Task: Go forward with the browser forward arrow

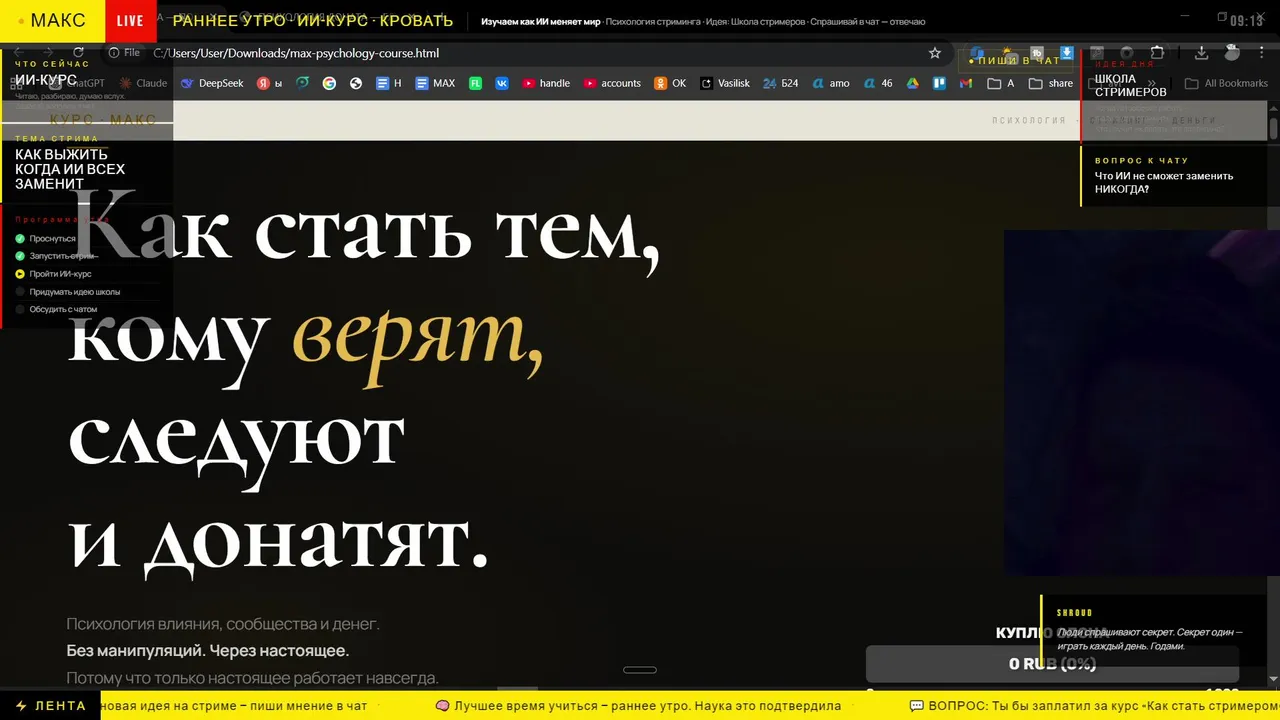Action: pos(49,53)
